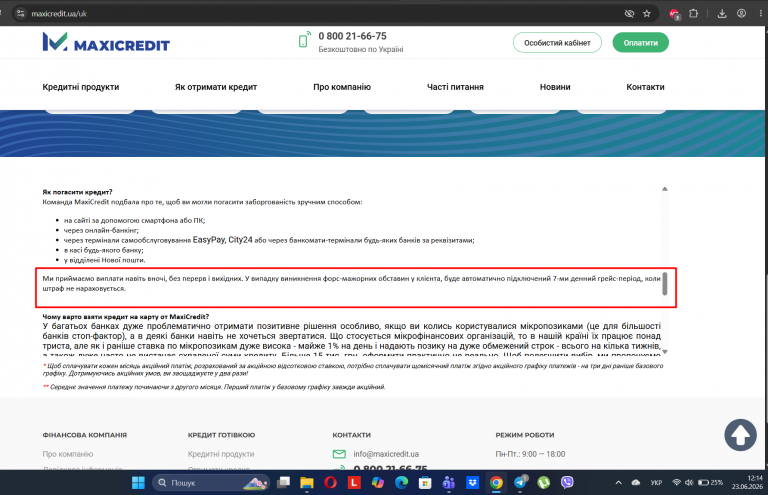This screenshot has height=495, width=768.
Task: Open footer Про компанію link
Action: pos(68,454)
